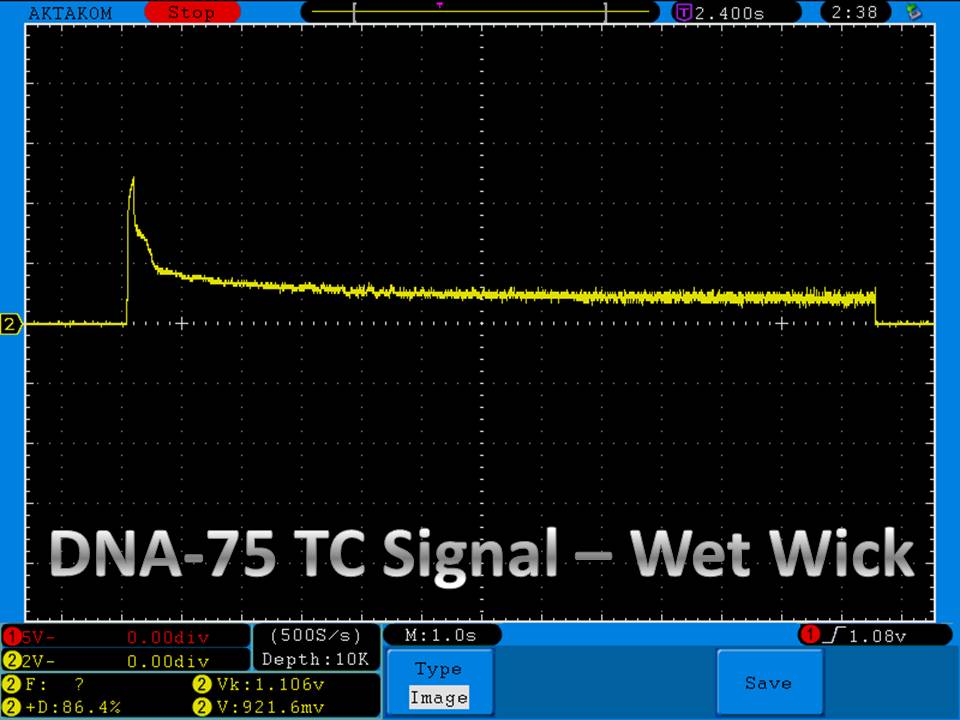Open the Type Image selector
960x720 pixels.
tap(438, 683)
